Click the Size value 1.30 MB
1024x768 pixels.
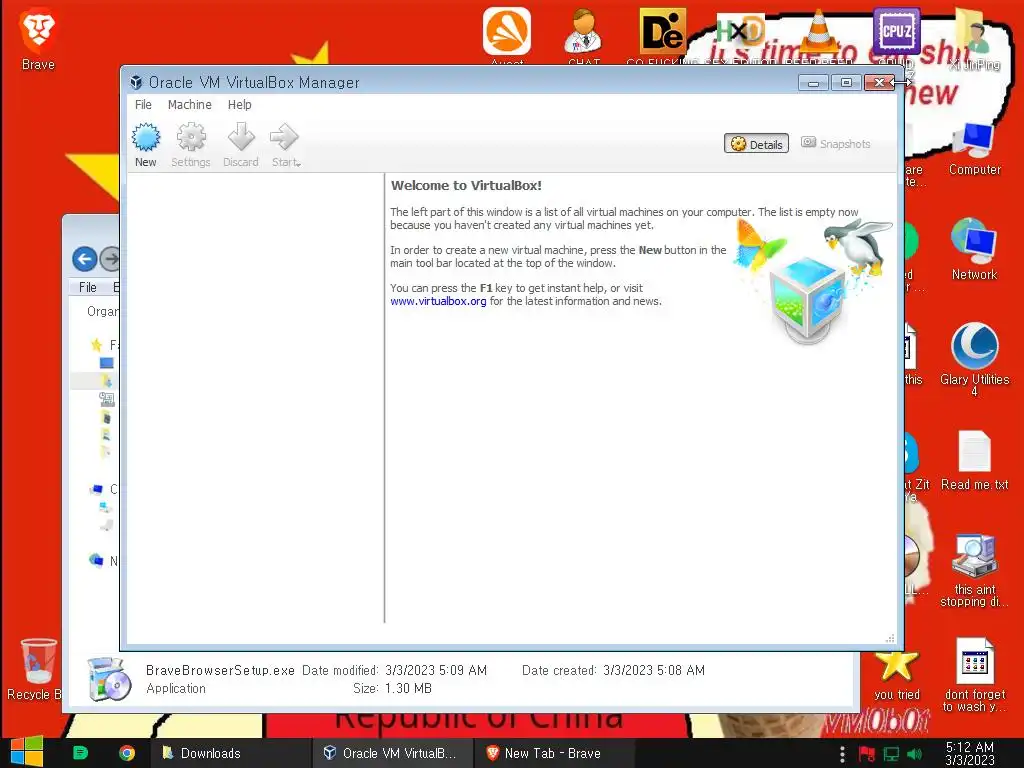tap(408, 688)
